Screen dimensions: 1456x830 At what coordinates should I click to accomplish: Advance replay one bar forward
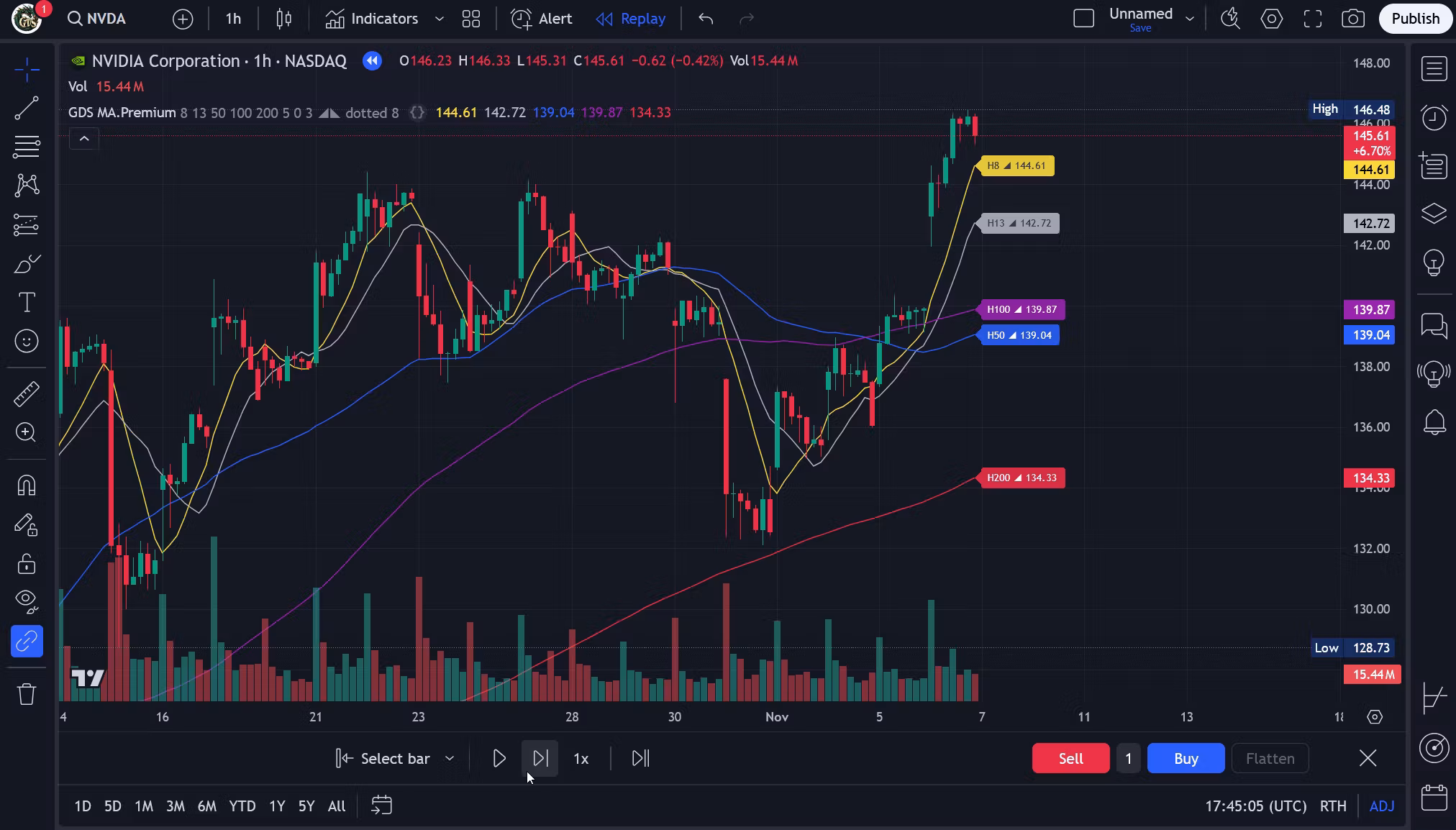tap(540, 758)
